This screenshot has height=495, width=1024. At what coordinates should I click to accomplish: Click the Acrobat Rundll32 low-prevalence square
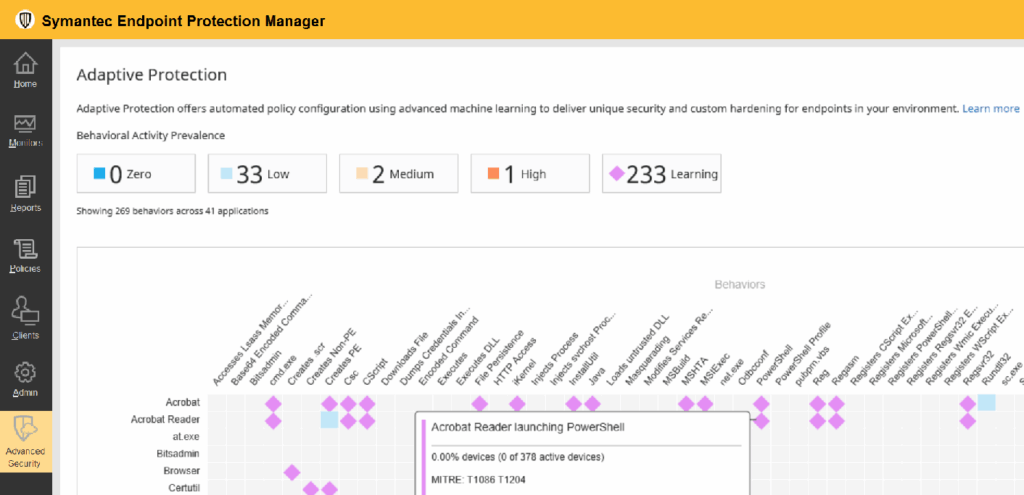pos(986,403)
